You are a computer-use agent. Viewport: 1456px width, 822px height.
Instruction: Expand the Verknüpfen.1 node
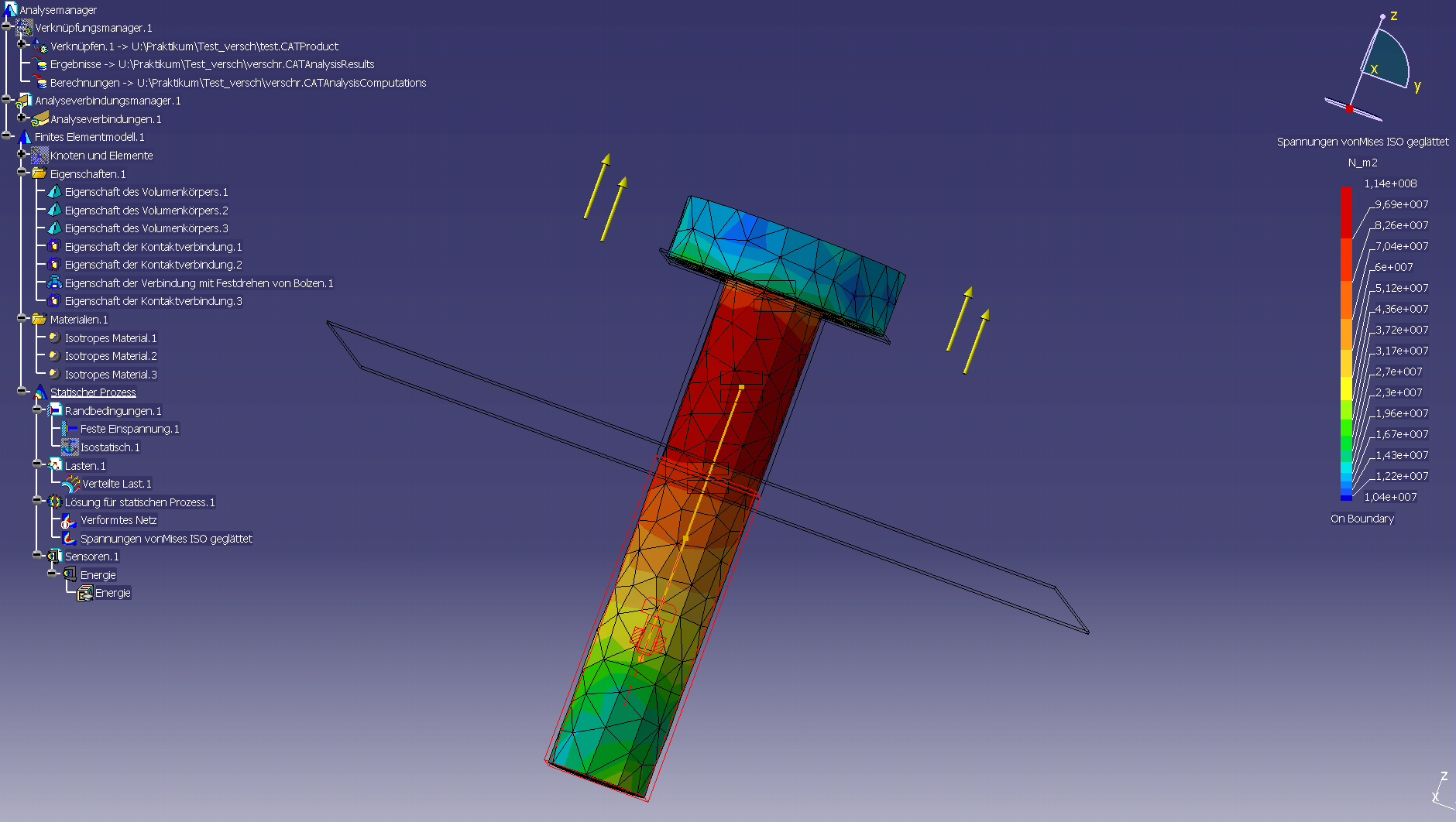click(22, 44)
